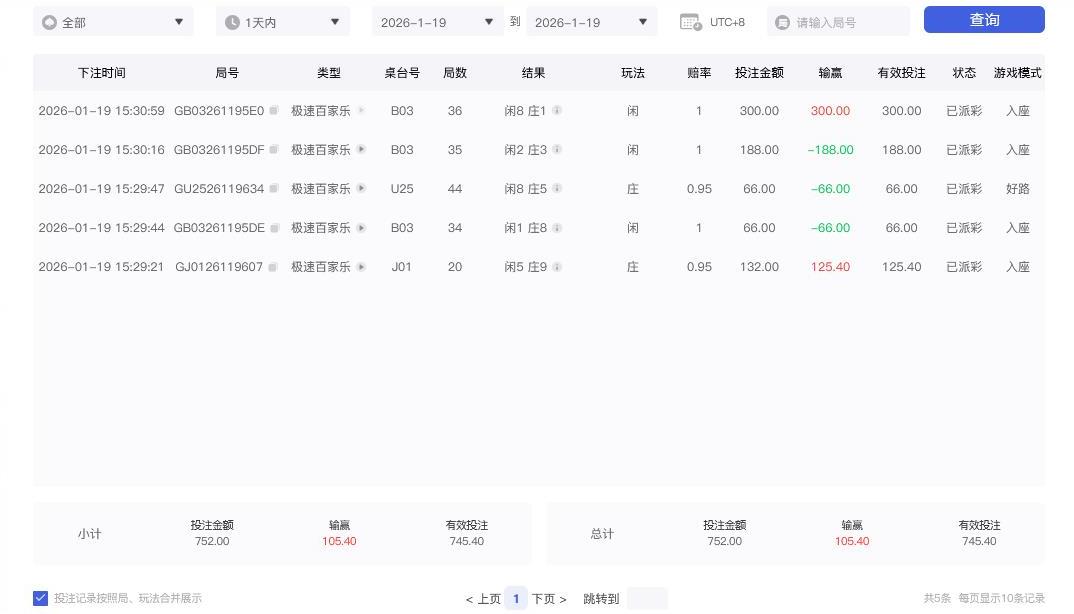Show result details for 闲8 庄1
Image resolution: width=1074 pixels, height=614 pixels.
coord(557,111)
